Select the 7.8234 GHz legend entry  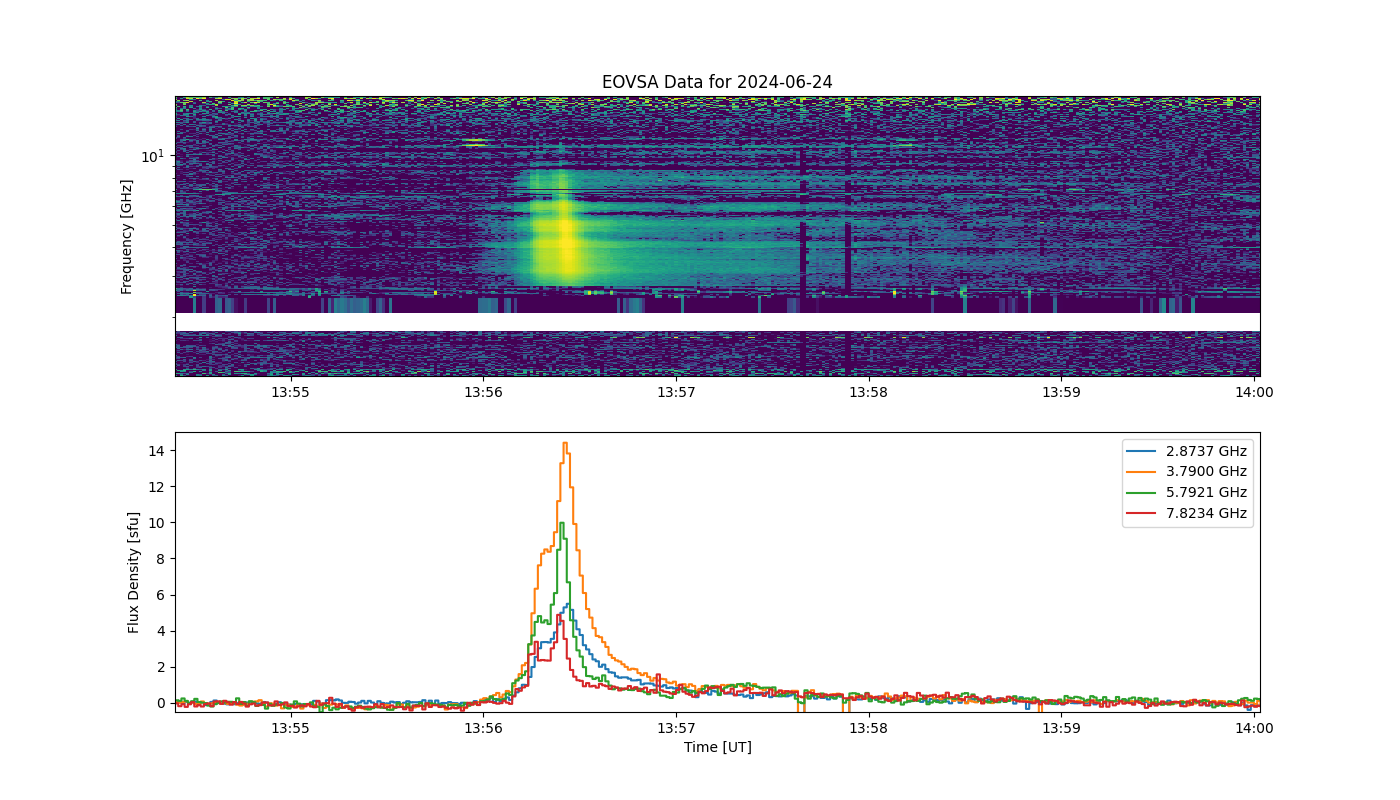[x=1187, y=514]
